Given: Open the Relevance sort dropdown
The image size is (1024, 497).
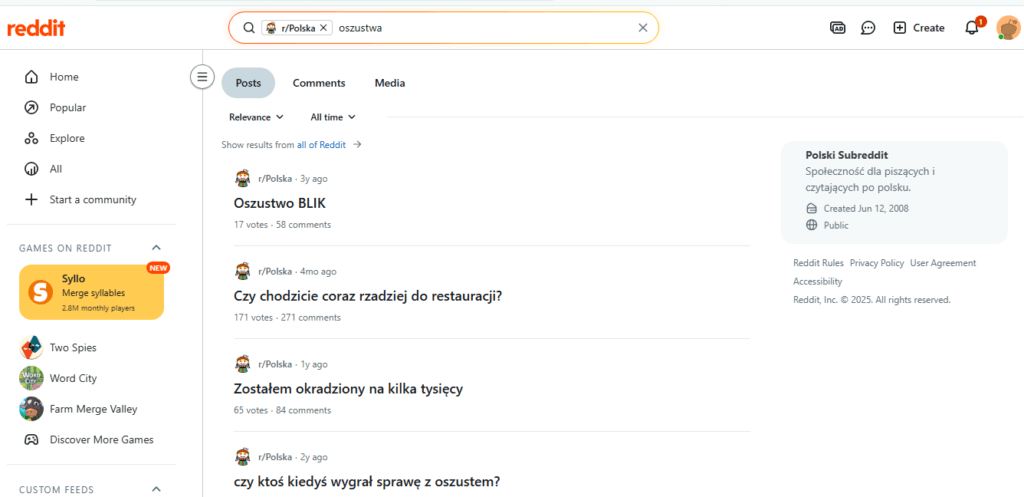Looking at the screenshot, I should click(x=256, y=117).
